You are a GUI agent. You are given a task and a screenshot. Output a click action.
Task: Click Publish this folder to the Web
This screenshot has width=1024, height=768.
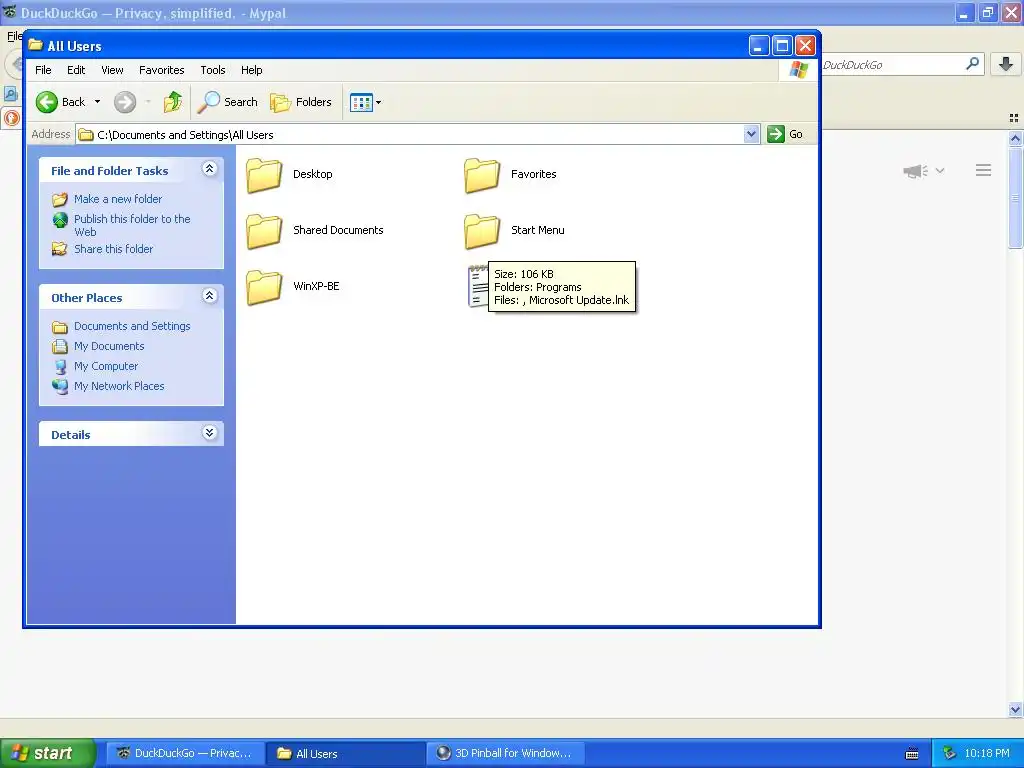[132, 225]
